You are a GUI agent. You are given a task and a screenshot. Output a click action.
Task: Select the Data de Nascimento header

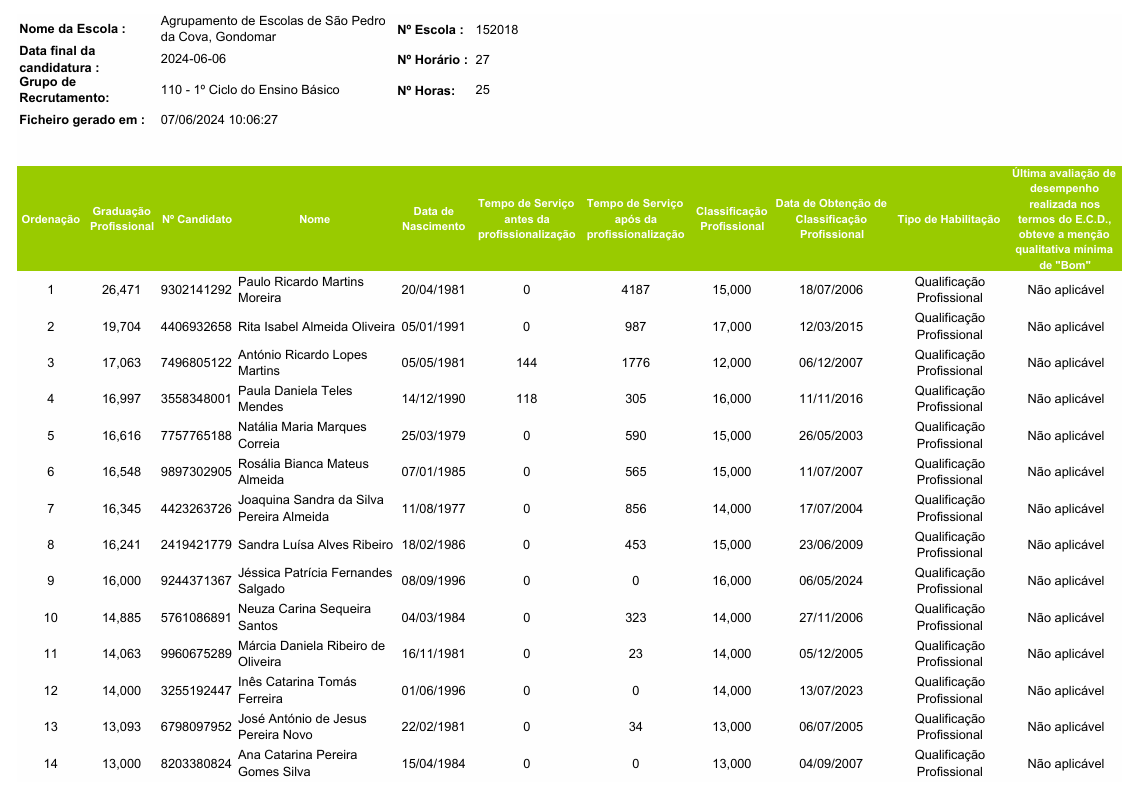(433, 219)
